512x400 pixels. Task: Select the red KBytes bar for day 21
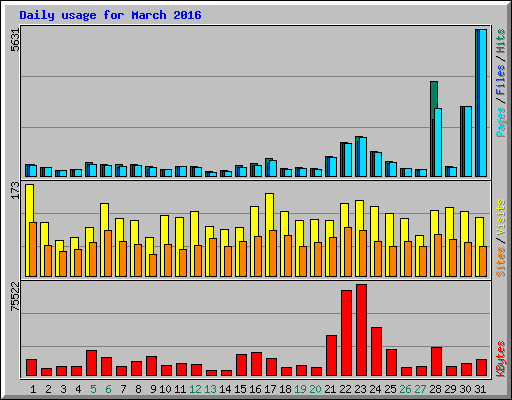(331, 356)
